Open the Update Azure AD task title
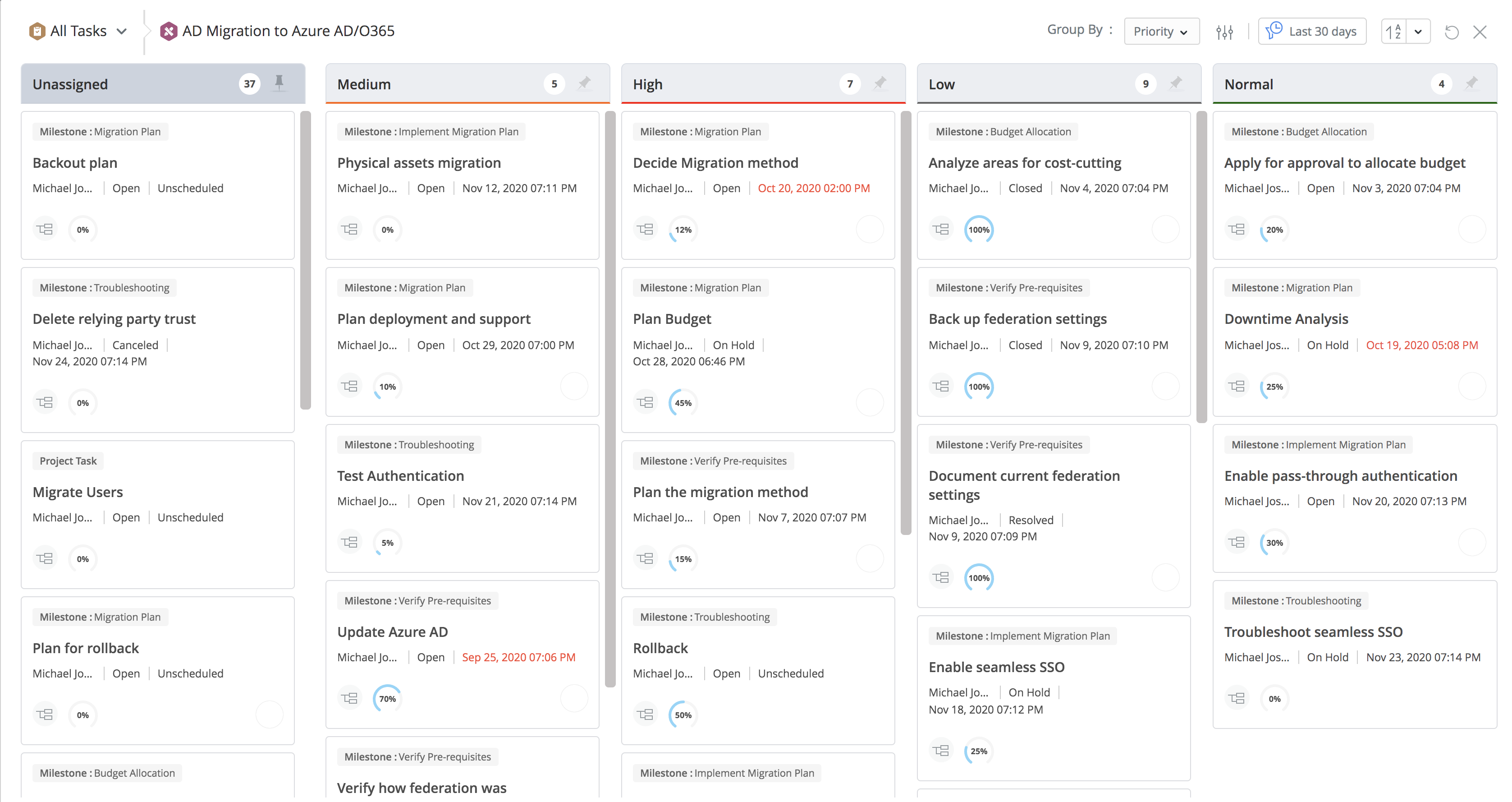 pyautogui.click(x=392, y=632)
